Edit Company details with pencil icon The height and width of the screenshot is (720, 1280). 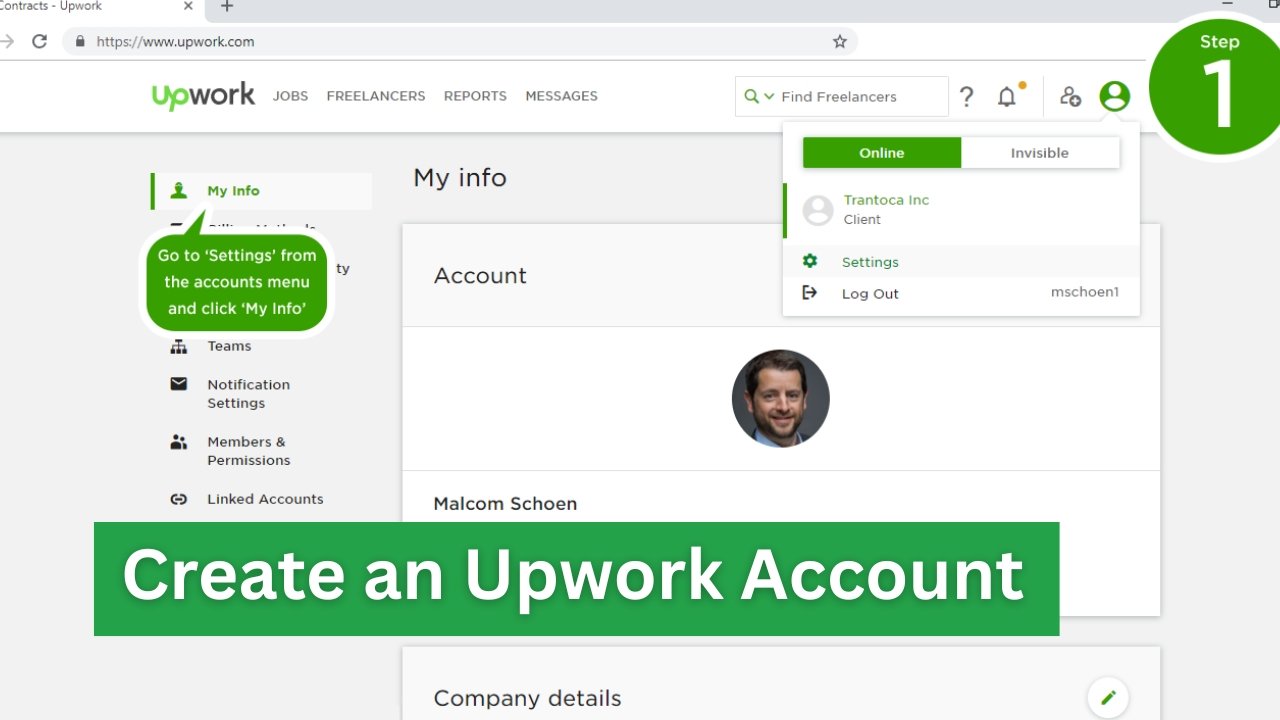point(1108,697)
